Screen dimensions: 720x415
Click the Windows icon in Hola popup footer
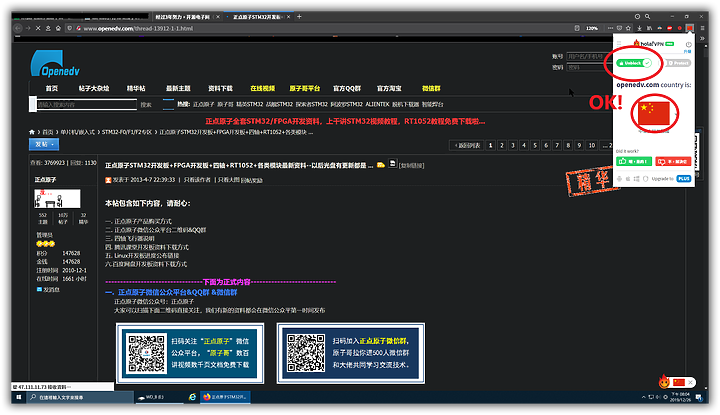(636, 179)
